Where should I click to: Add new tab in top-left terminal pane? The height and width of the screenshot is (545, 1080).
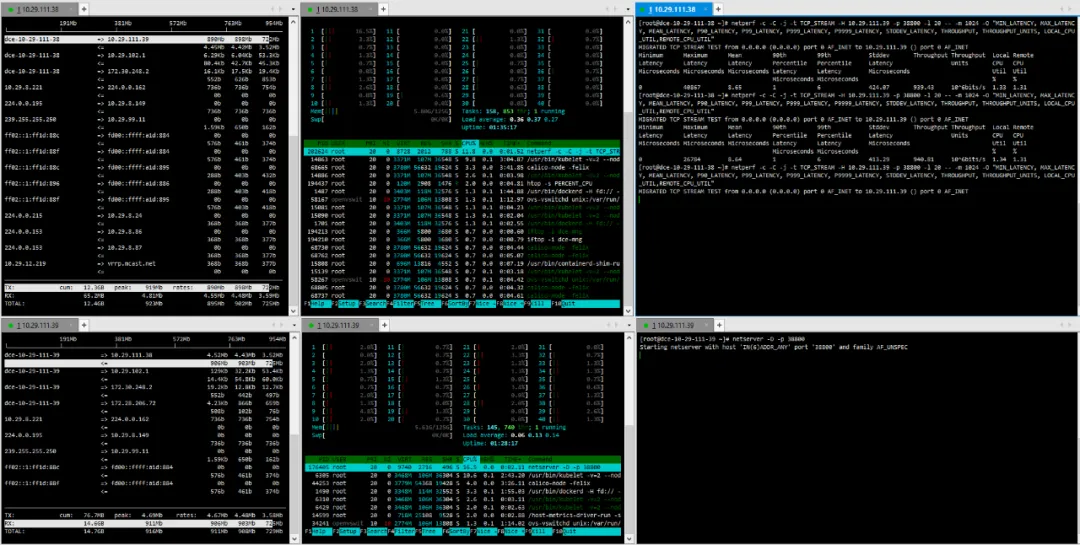coord(83,9)
